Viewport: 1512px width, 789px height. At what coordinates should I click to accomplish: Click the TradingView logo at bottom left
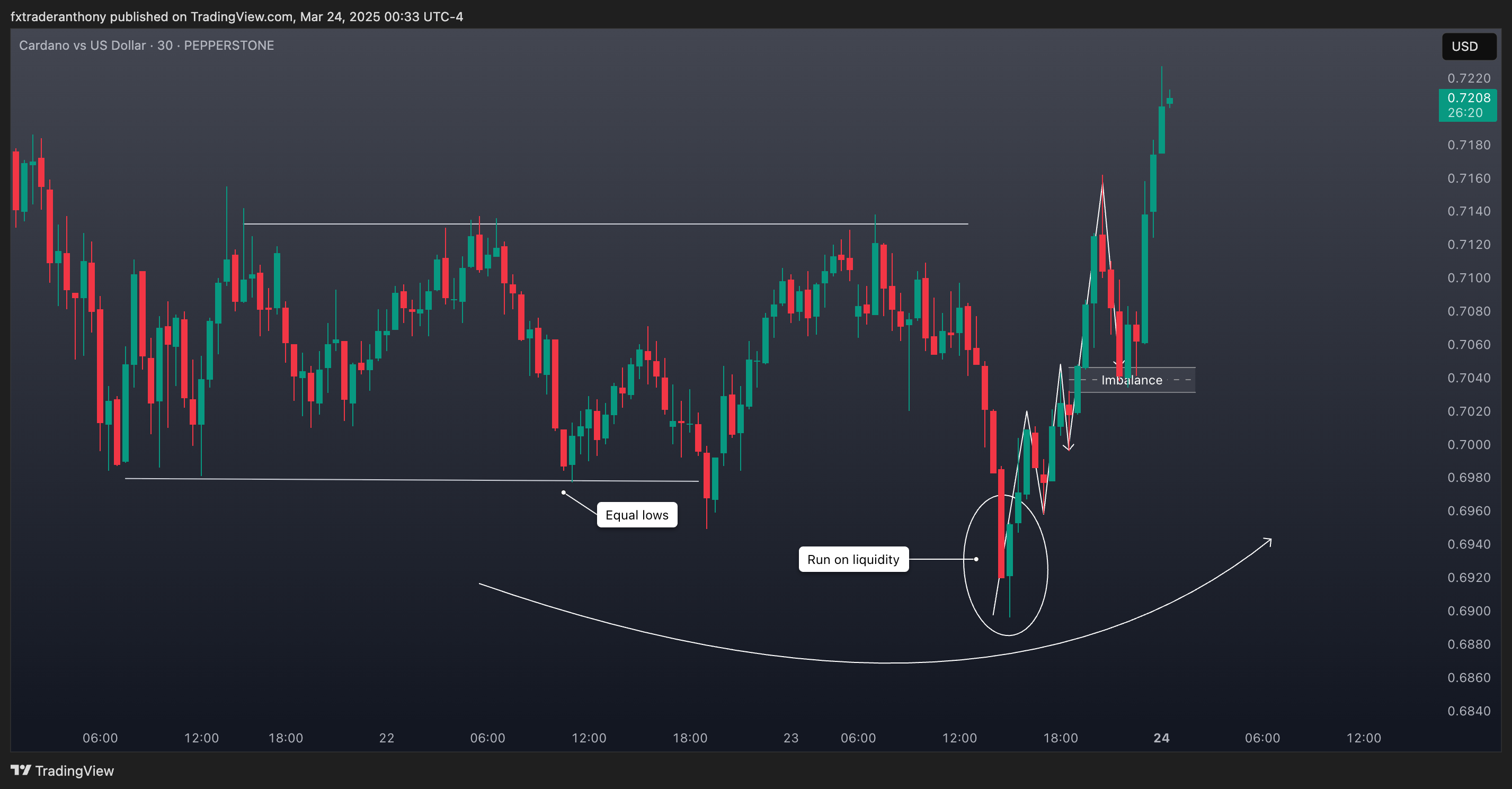tap(62, 770)
